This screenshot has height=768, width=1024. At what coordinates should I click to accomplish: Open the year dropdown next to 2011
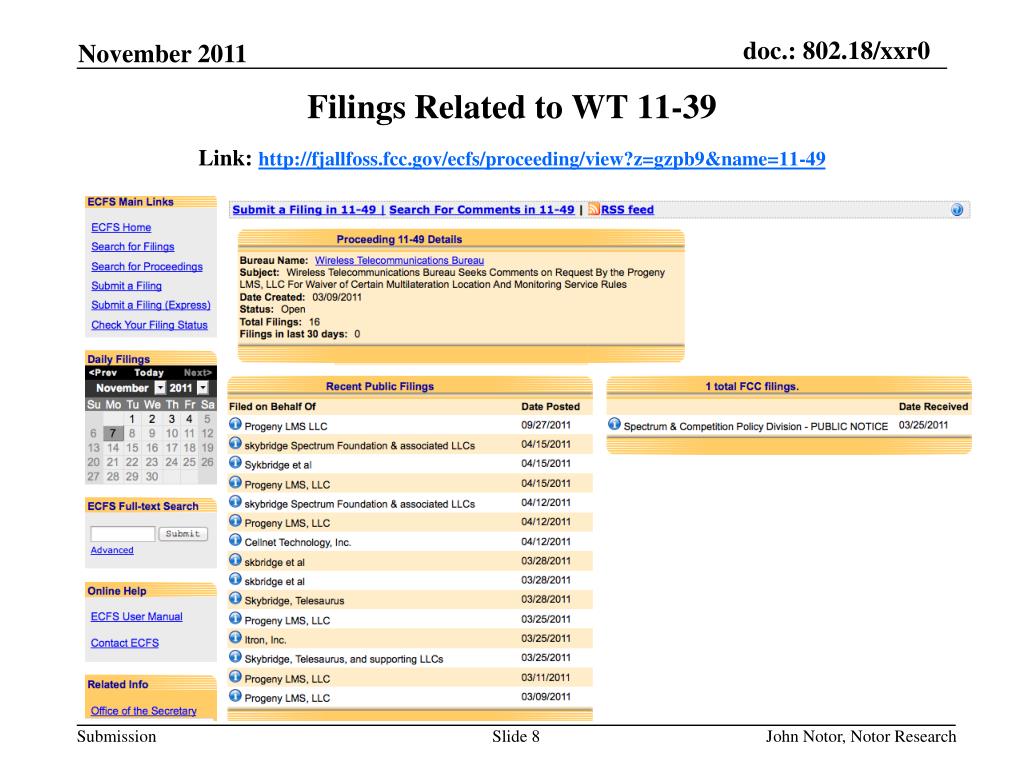(x=203, y=388)
